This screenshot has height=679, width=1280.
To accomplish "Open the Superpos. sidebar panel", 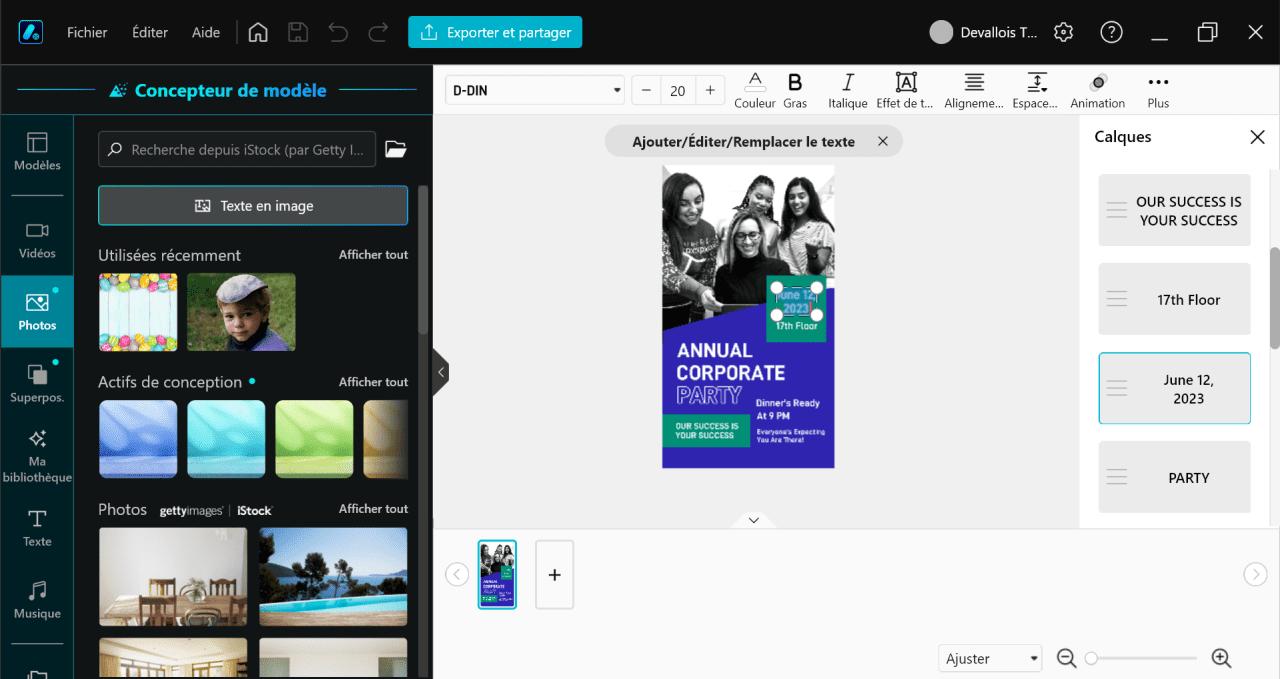I will 37,383.
